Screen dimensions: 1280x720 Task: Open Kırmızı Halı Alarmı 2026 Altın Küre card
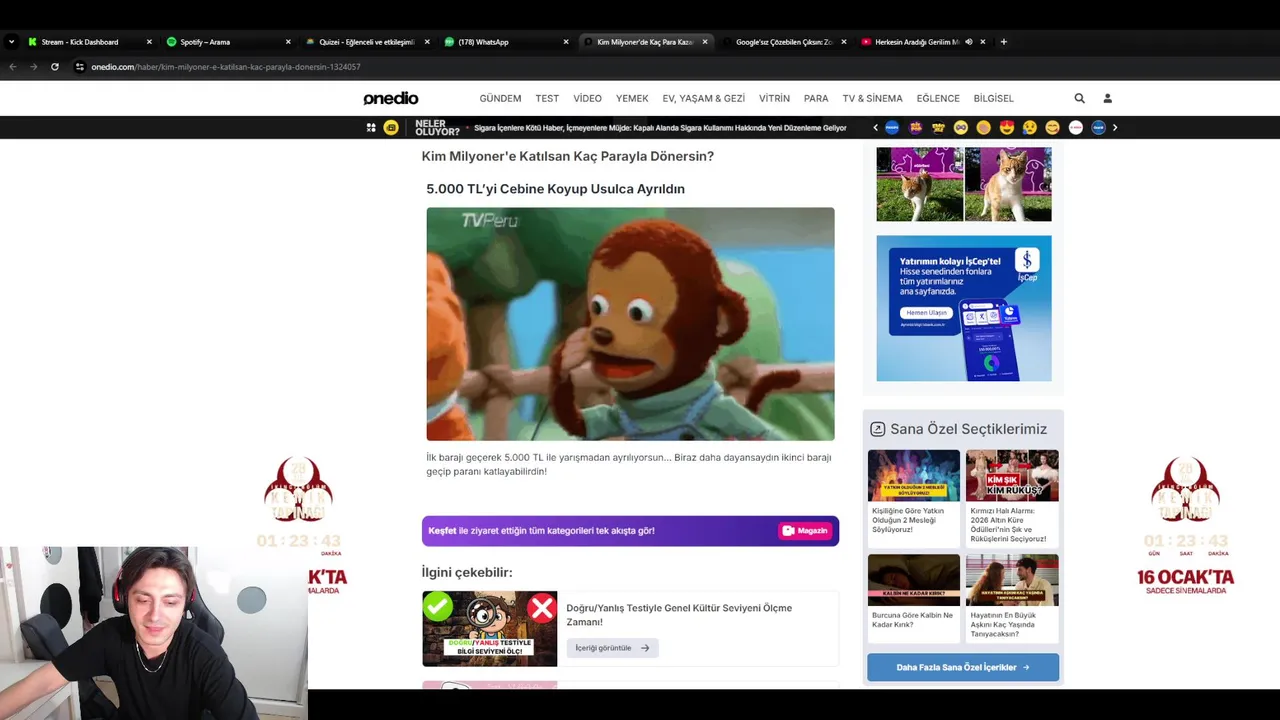pyautogui.click(x=1012, y=498)
